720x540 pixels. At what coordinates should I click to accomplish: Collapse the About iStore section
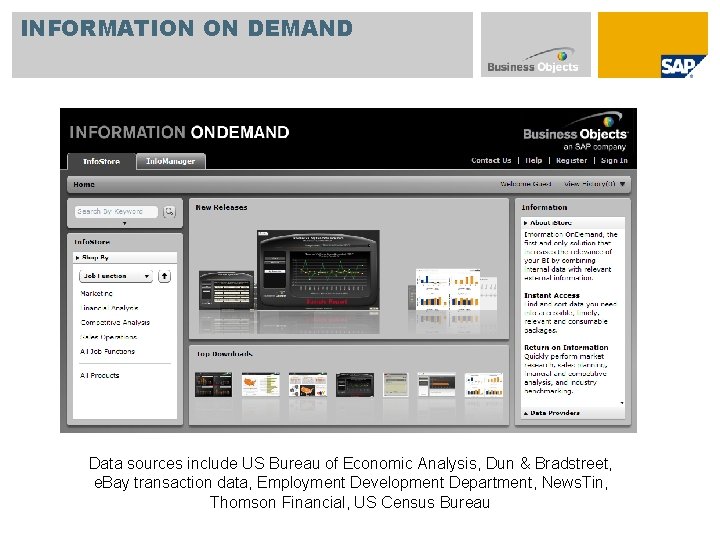pos(573,222)
